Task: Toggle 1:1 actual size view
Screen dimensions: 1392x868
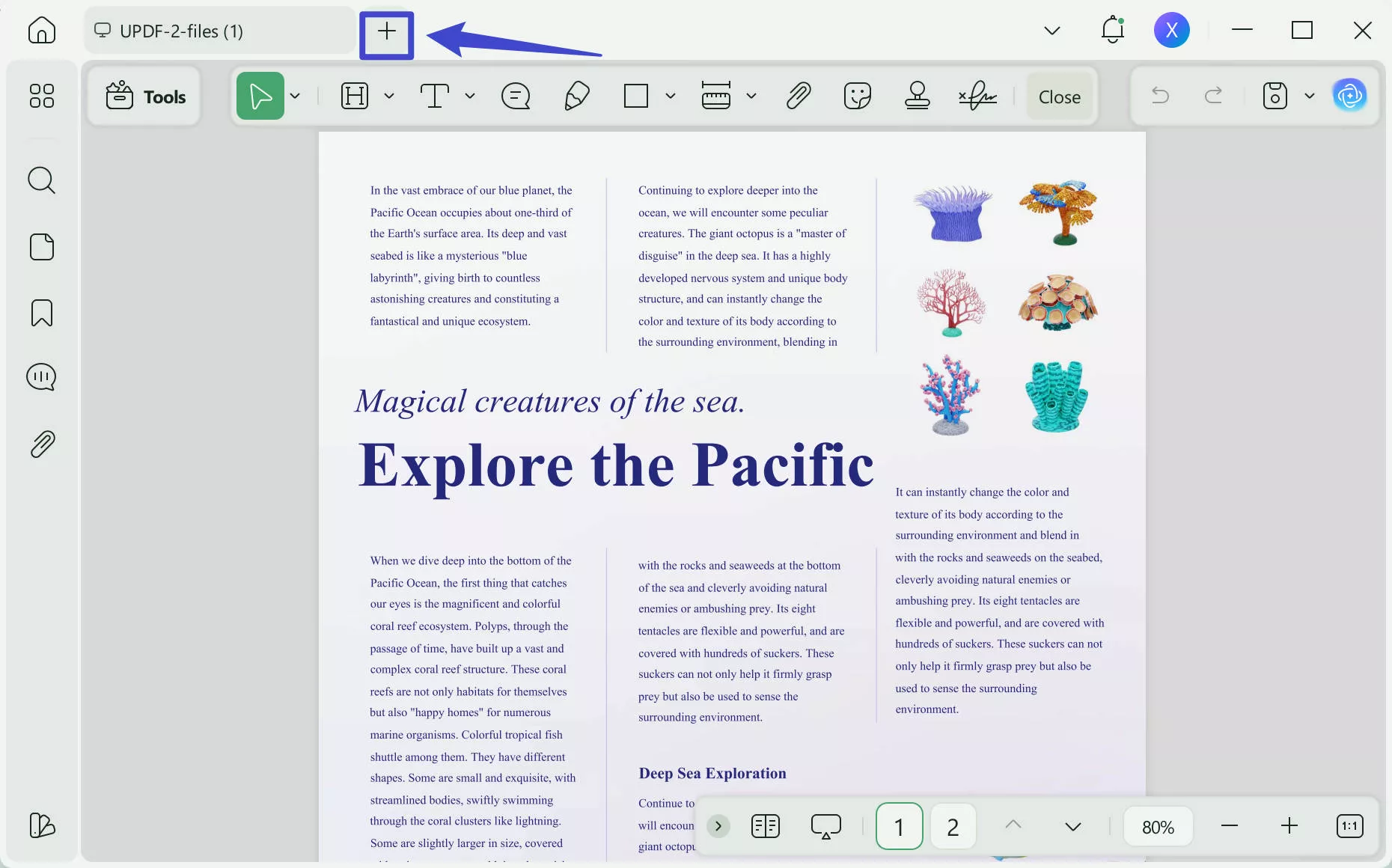Action: click(x=1350, y=826)
